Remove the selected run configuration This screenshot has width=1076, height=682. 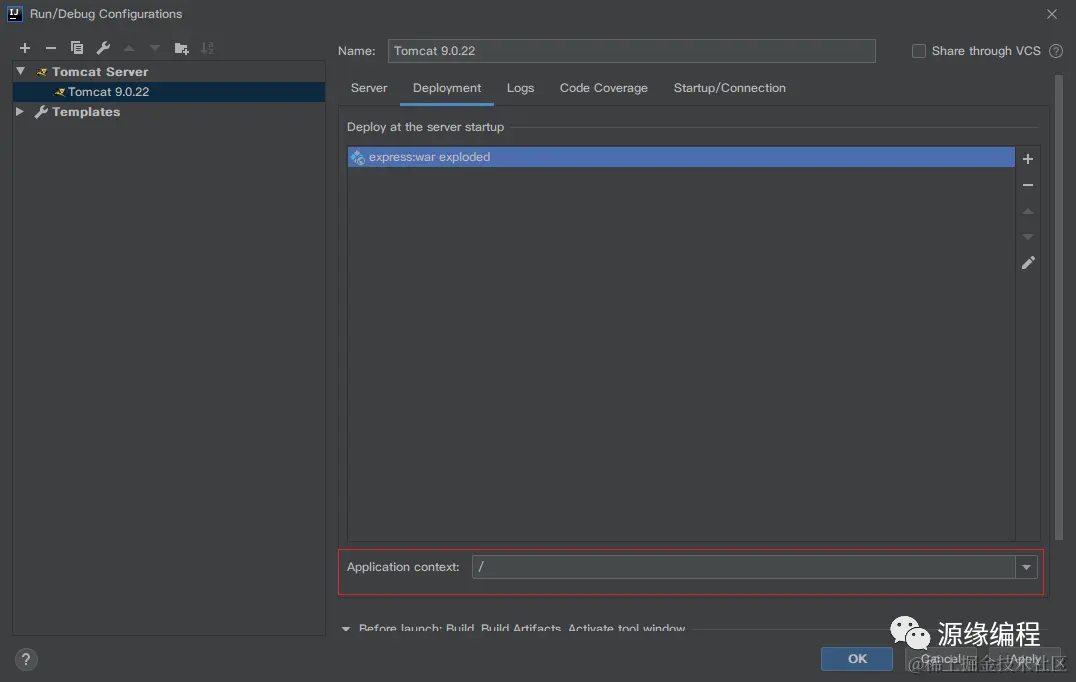tap(51, 48)
